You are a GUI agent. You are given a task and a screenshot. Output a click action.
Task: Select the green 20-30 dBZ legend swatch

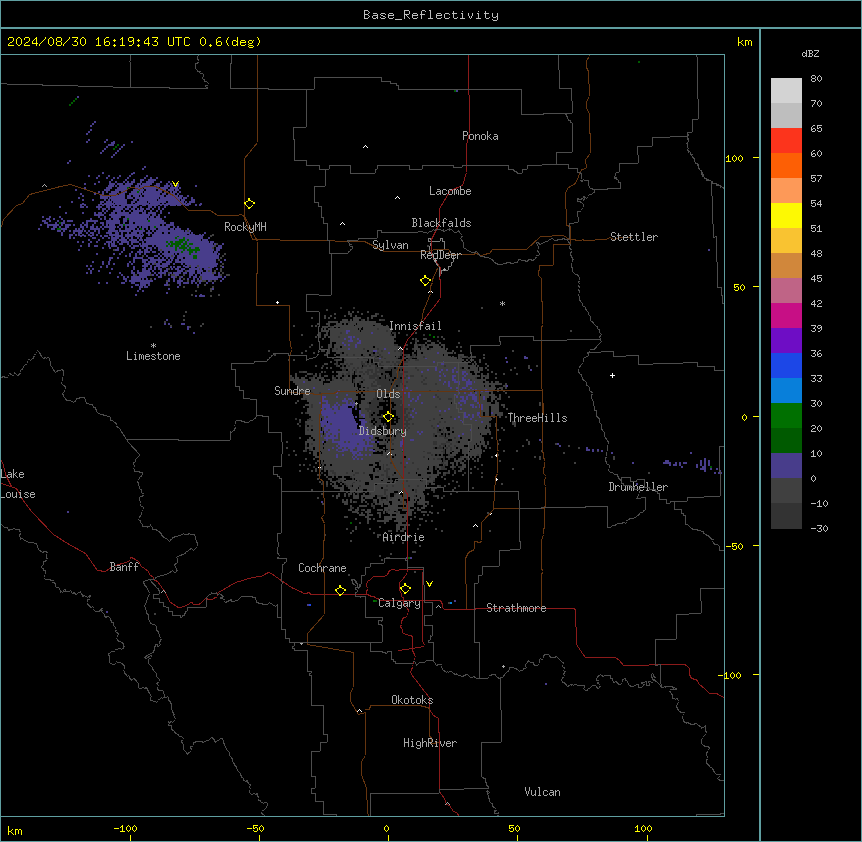(x=786, y=416)
